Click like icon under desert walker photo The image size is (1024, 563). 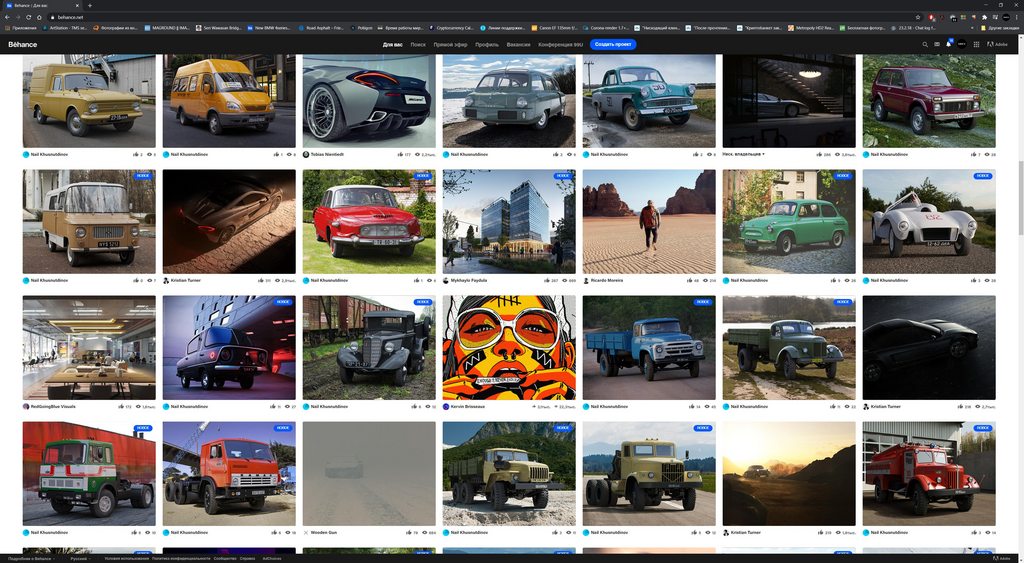point(689,280)
